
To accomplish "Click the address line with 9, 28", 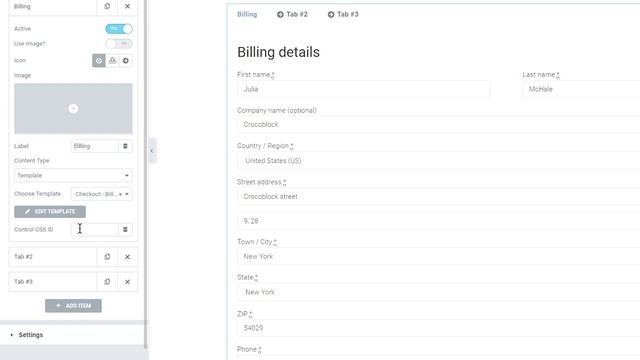I will pos(438,221).
